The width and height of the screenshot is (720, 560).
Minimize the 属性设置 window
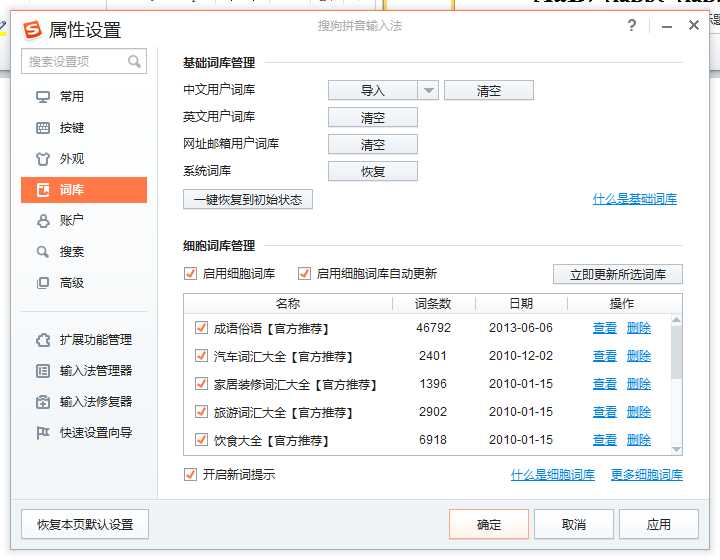(x=667, y=26)
